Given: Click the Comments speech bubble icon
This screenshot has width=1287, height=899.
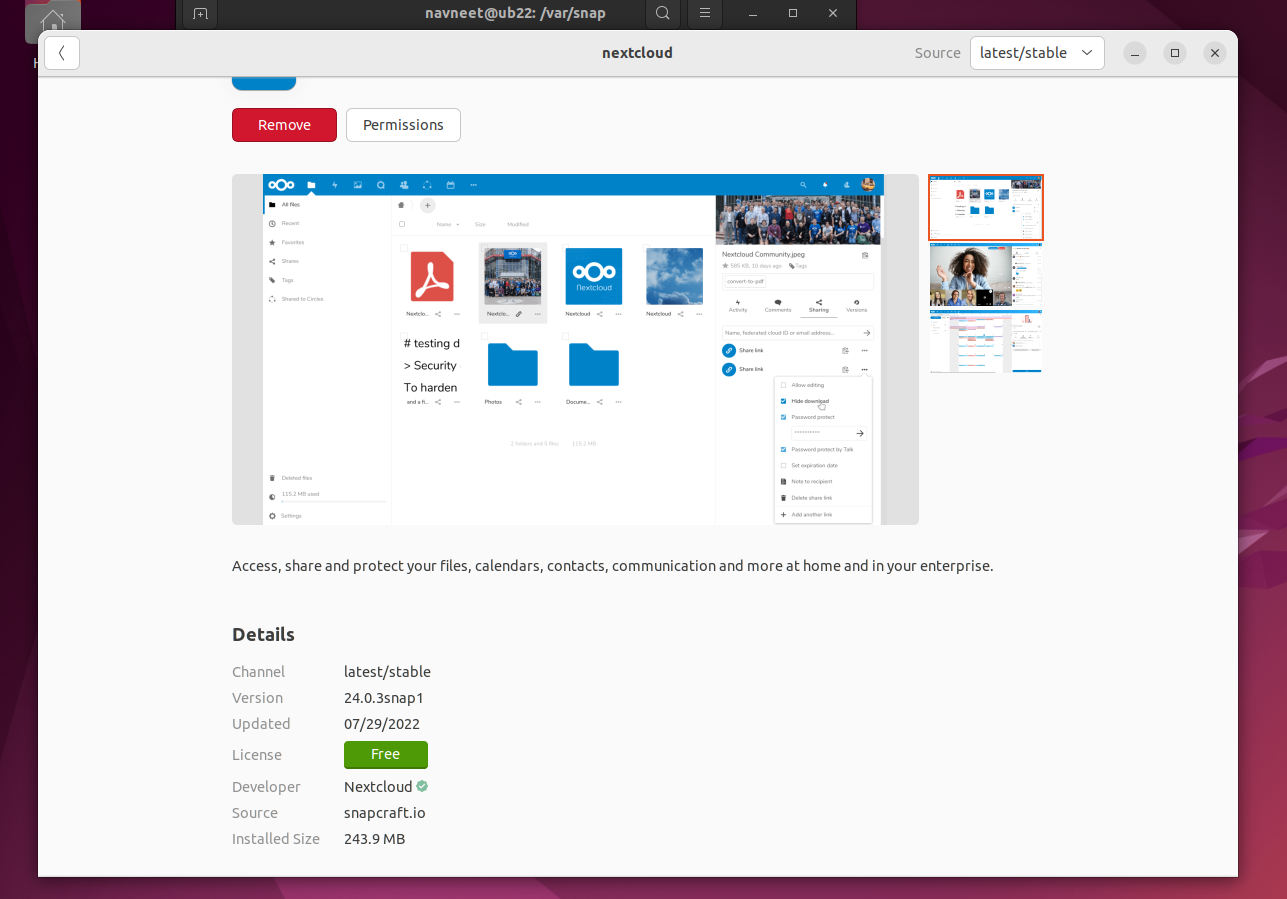Looking at the screenshot, I should (778, 302).
